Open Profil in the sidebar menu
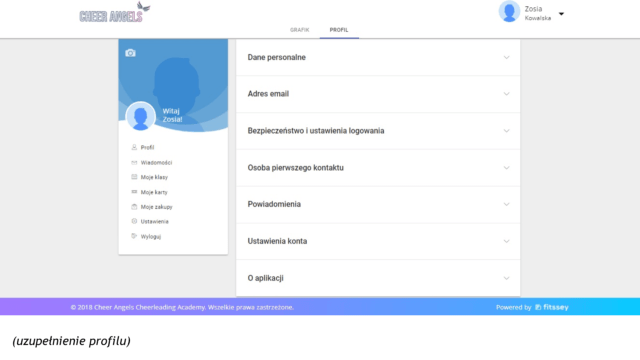 click(147, 147)
